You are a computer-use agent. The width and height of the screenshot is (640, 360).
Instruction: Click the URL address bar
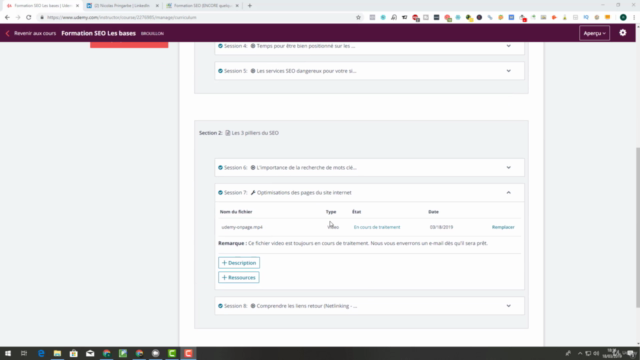(196, 18)
